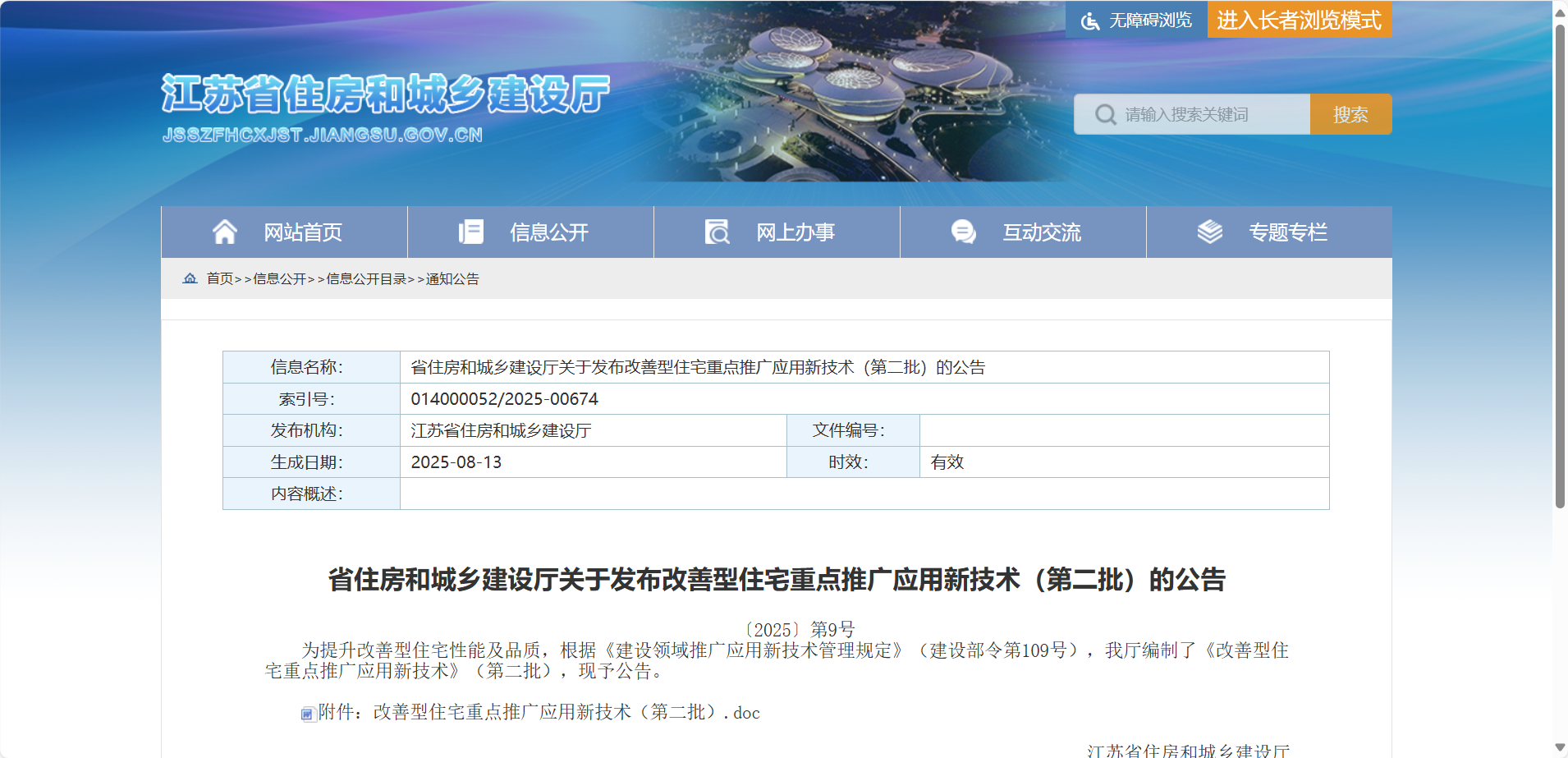Screen dimensions: 1568x758
Task: Open the 网站首页 navigation tab
Action: point(302,232)
